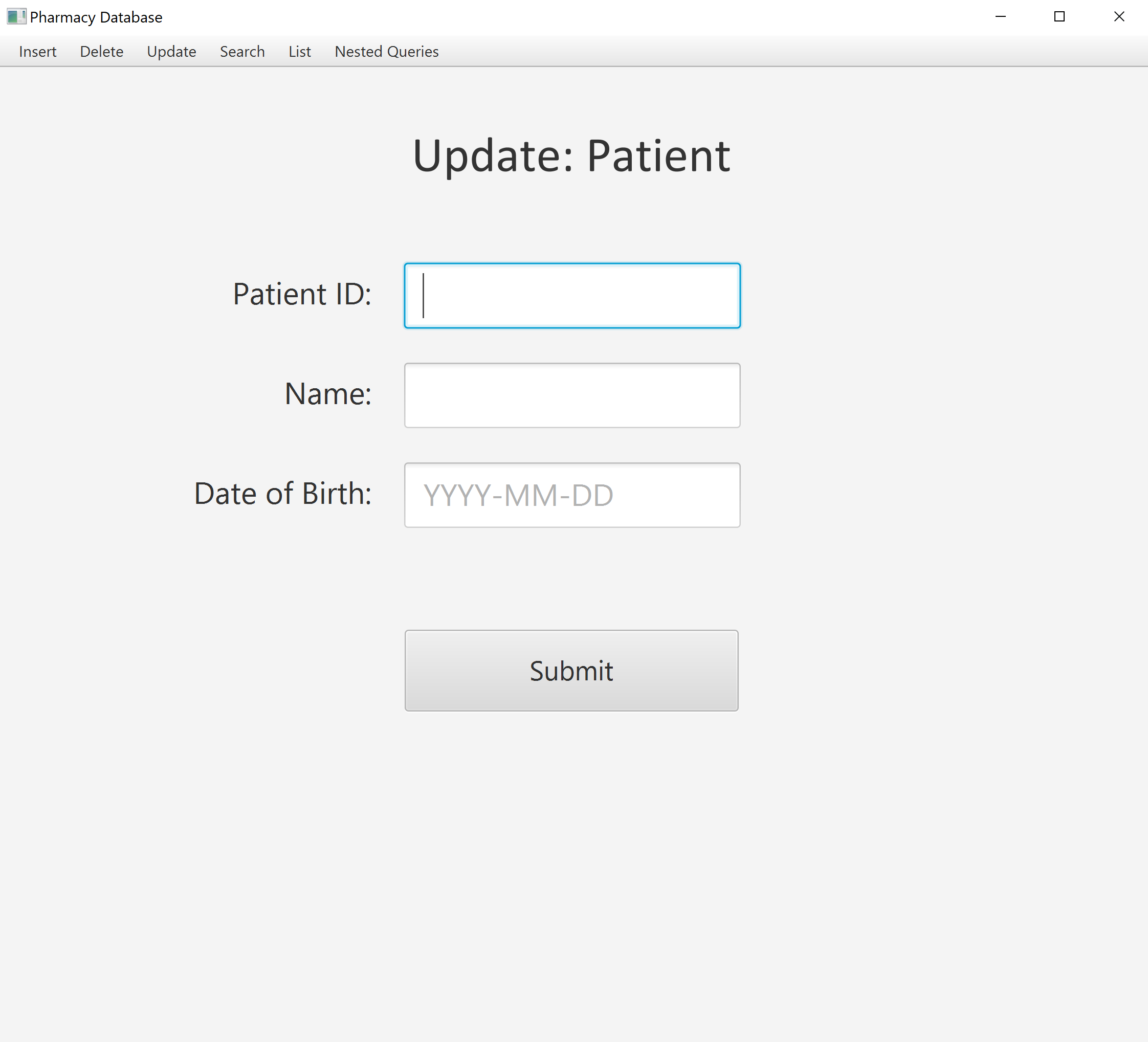The width and height of the screenshot is (1148, 1042).
Task: Open the Insert menu
Action: [x=37, y=51]
